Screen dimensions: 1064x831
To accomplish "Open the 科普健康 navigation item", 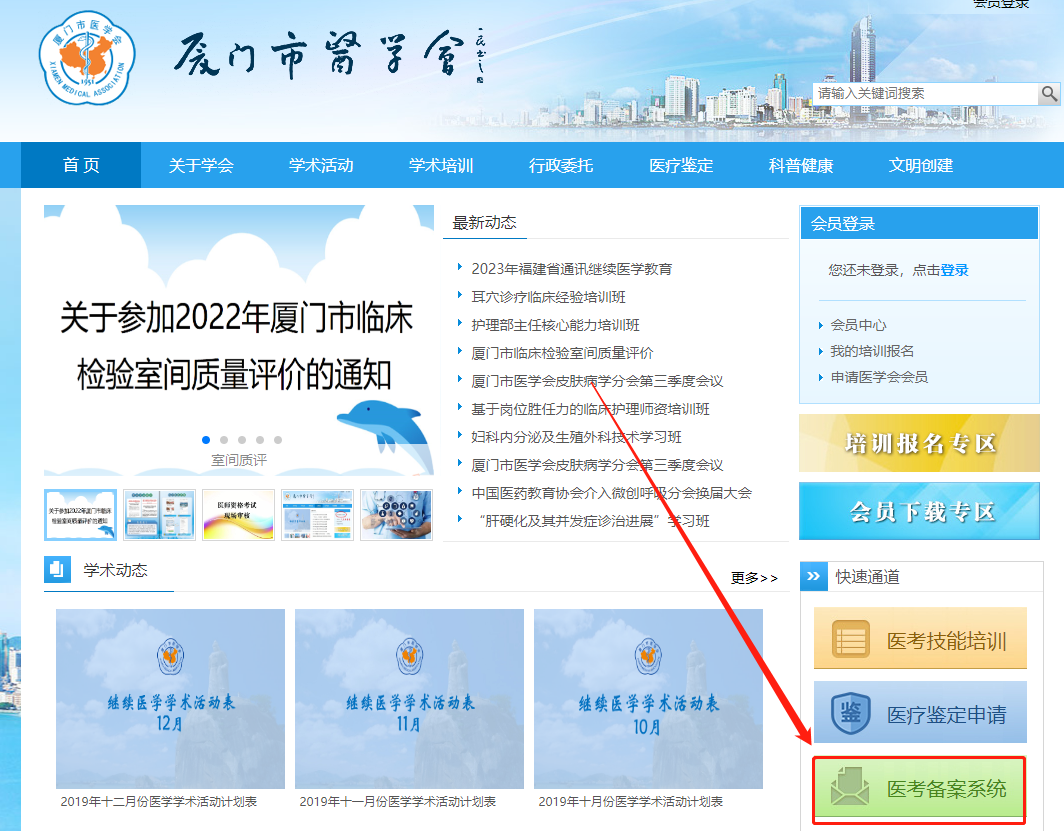I will 801,165.
